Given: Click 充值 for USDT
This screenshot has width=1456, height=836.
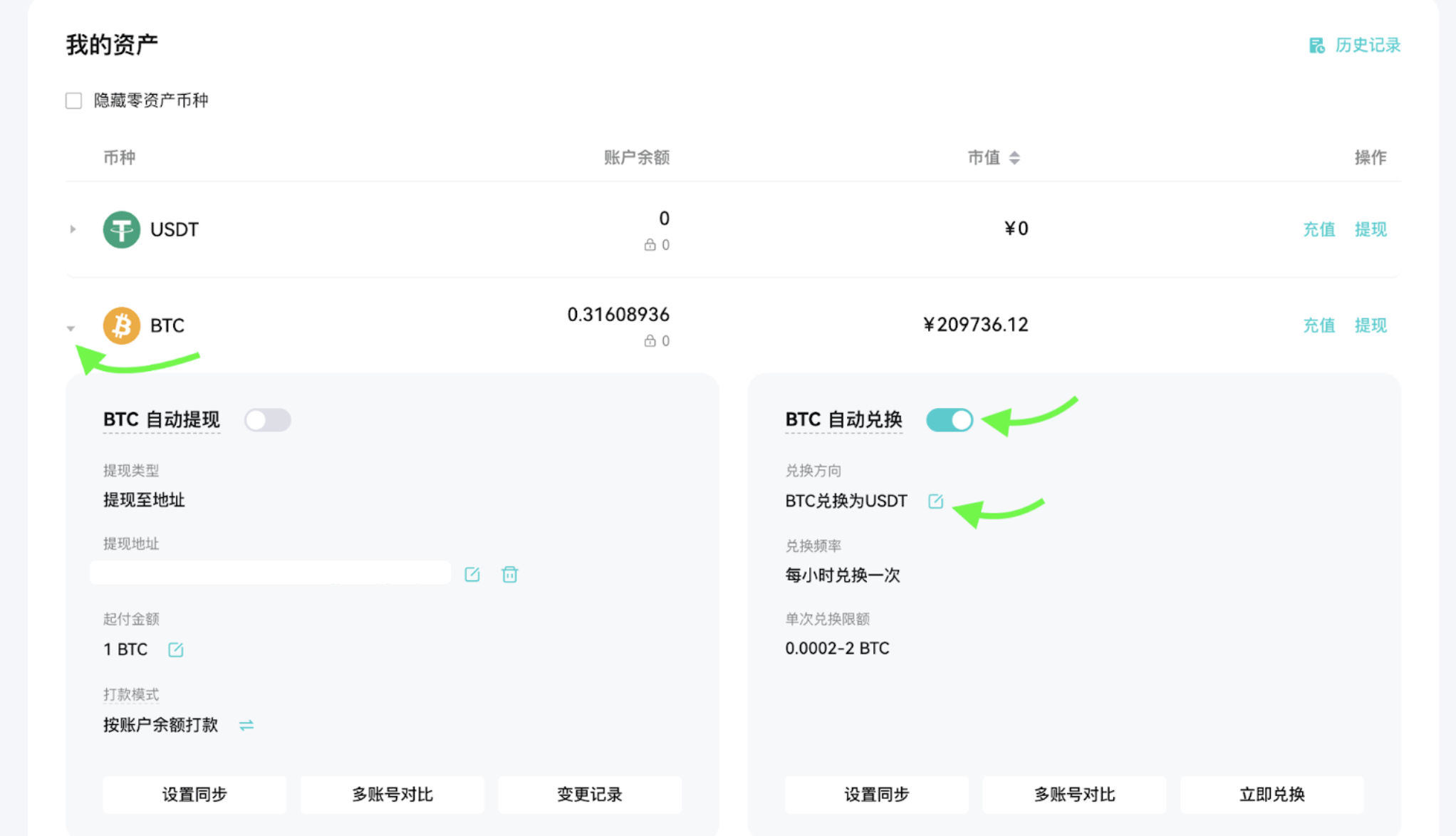Looking at the screenshot, I should tap(1319, 229).
